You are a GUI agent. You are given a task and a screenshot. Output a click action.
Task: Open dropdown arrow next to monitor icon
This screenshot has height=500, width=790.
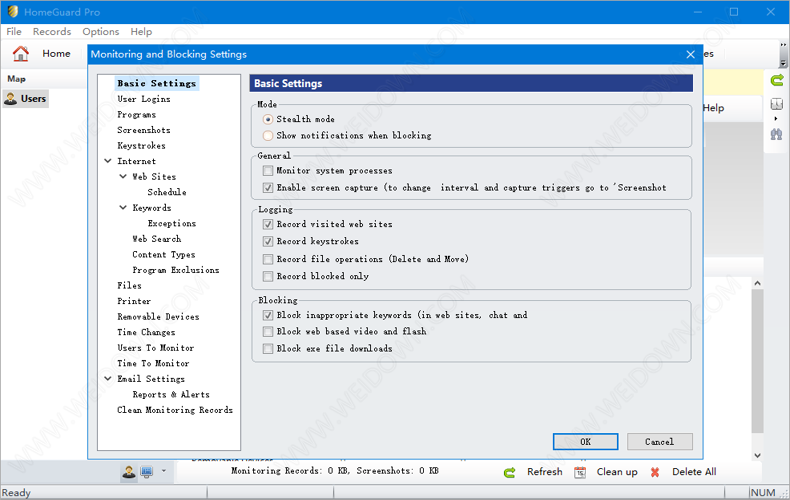point(163,471)
